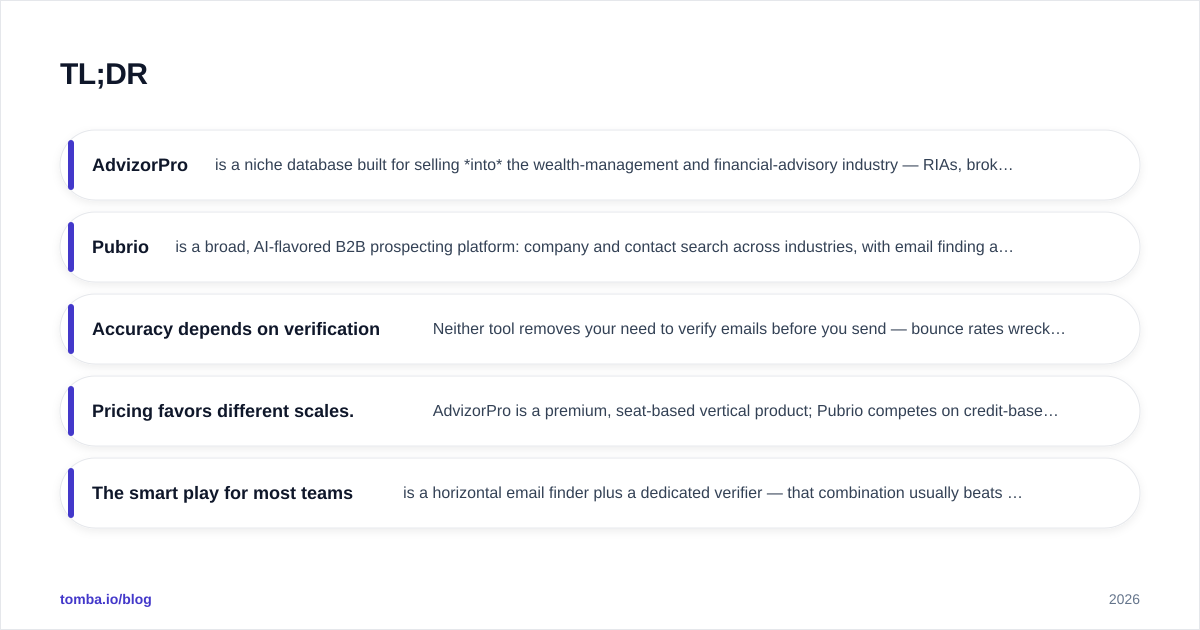The image size is (1200, 630).
Task: Click 'AdvizorPro is a premium, seat-based' text
Action: [745, 411]
